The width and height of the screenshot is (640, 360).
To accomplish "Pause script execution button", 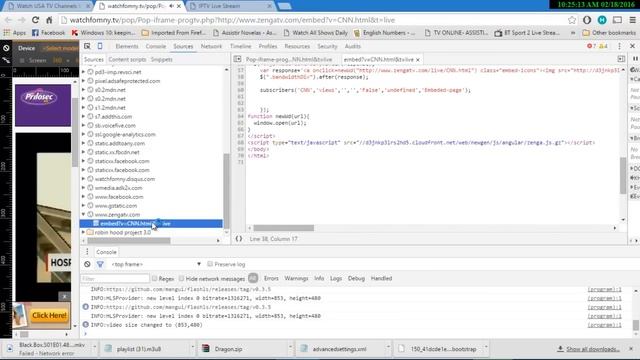I will (x=635, y=59).
